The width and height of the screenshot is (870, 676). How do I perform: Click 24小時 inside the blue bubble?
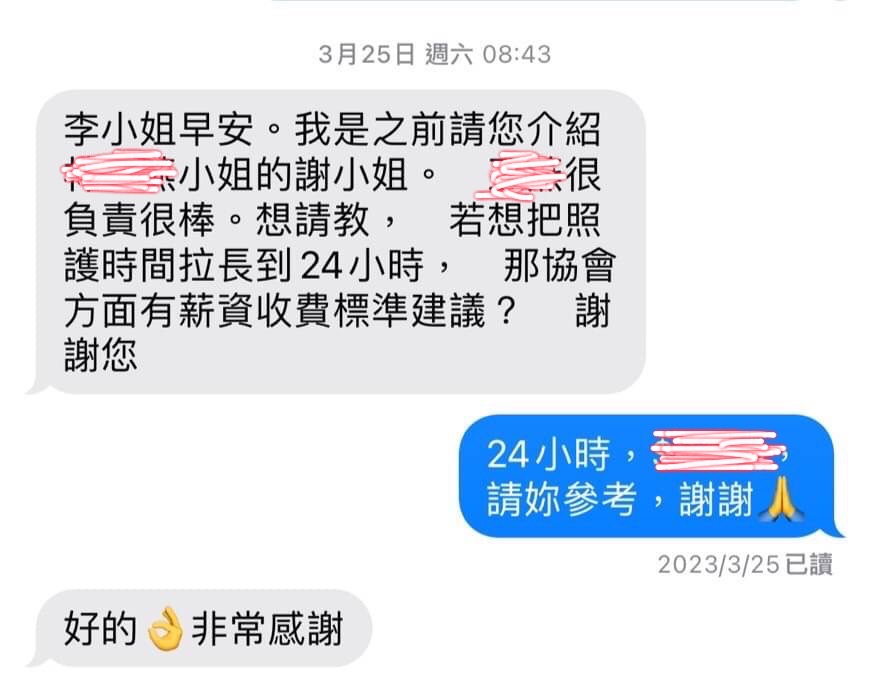548,455
